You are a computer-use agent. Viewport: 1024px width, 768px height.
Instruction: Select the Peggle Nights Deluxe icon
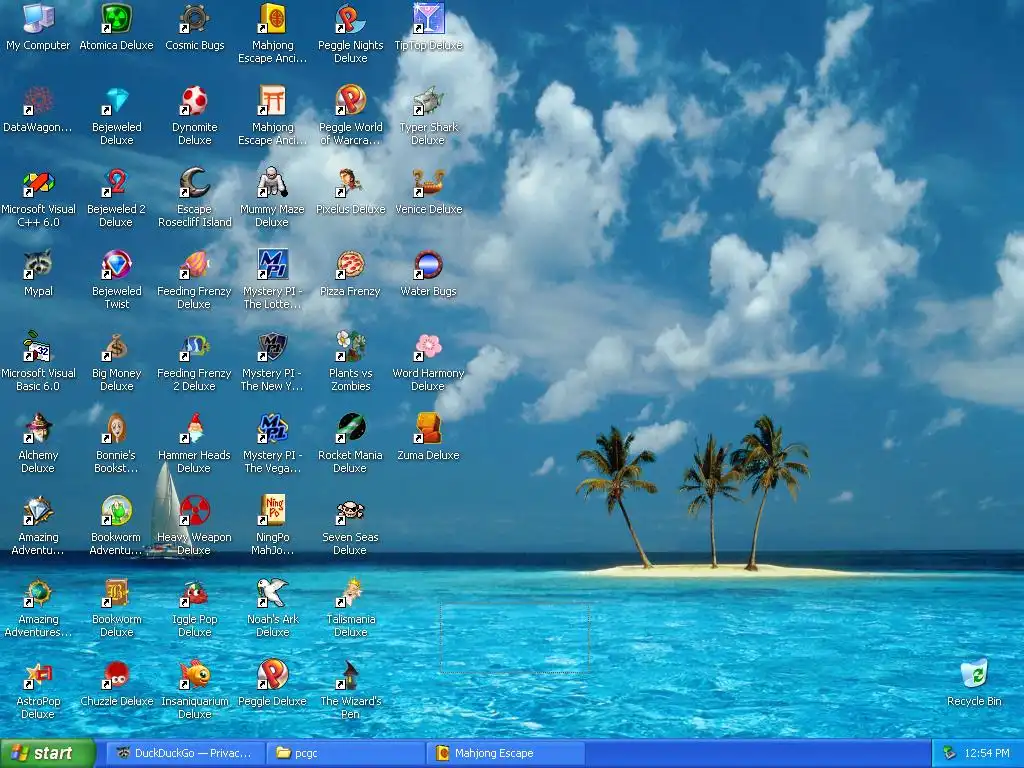351,19
